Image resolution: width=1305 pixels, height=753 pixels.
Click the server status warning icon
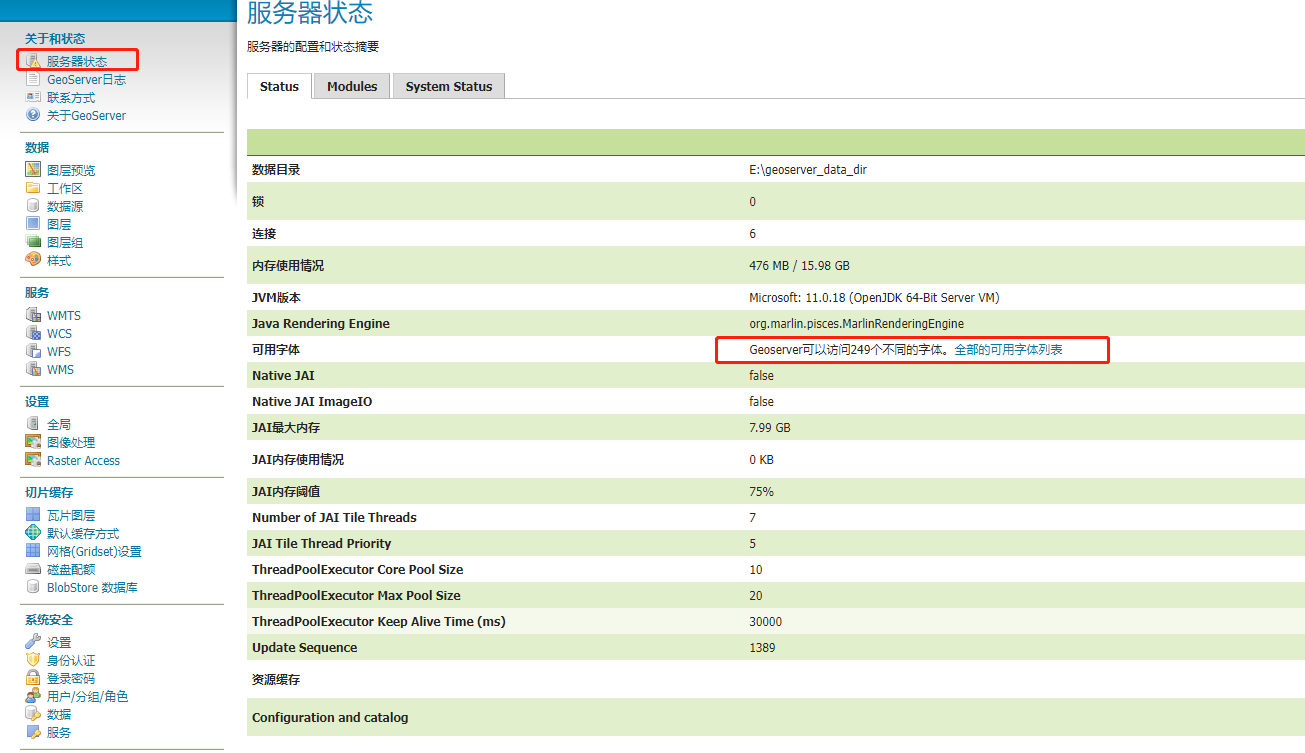point(33,61)
